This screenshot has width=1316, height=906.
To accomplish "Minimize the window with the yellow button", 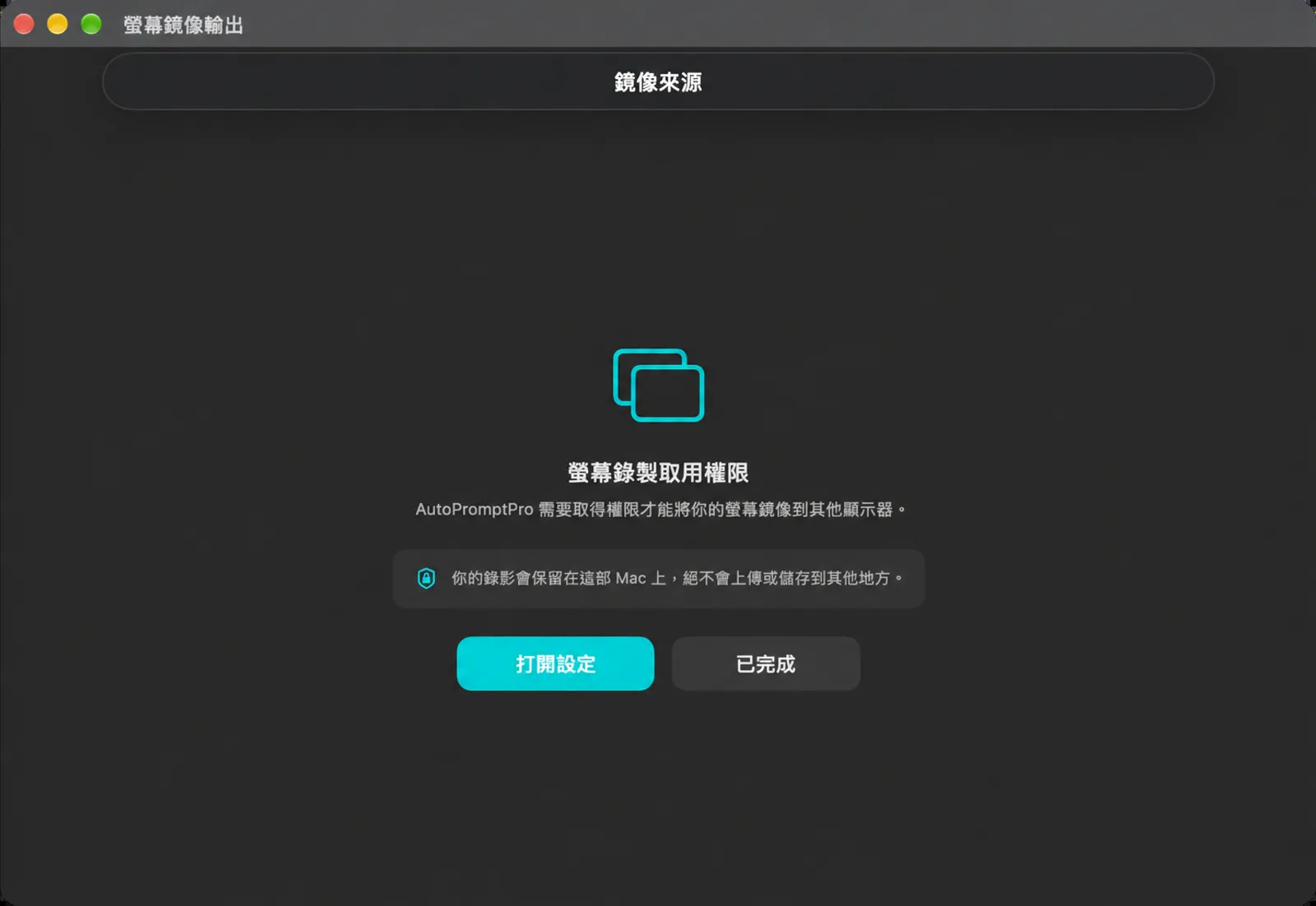I will pyautogui.click(x=58, y=24).
